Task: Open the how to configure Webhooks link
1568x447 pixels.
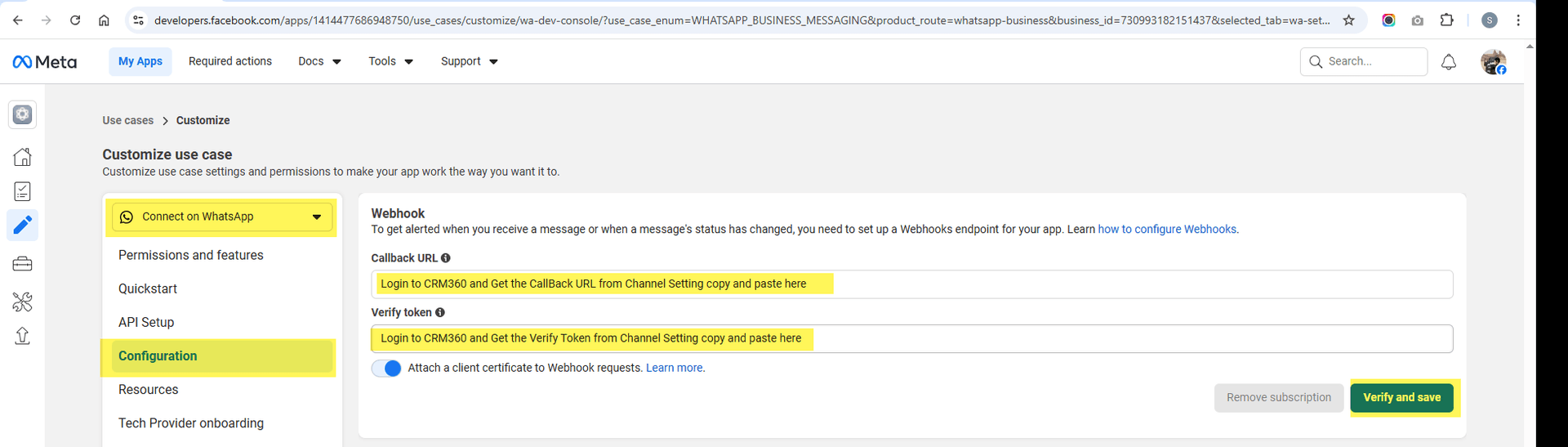Action: pyautogui.click(x=1167, y=230)
